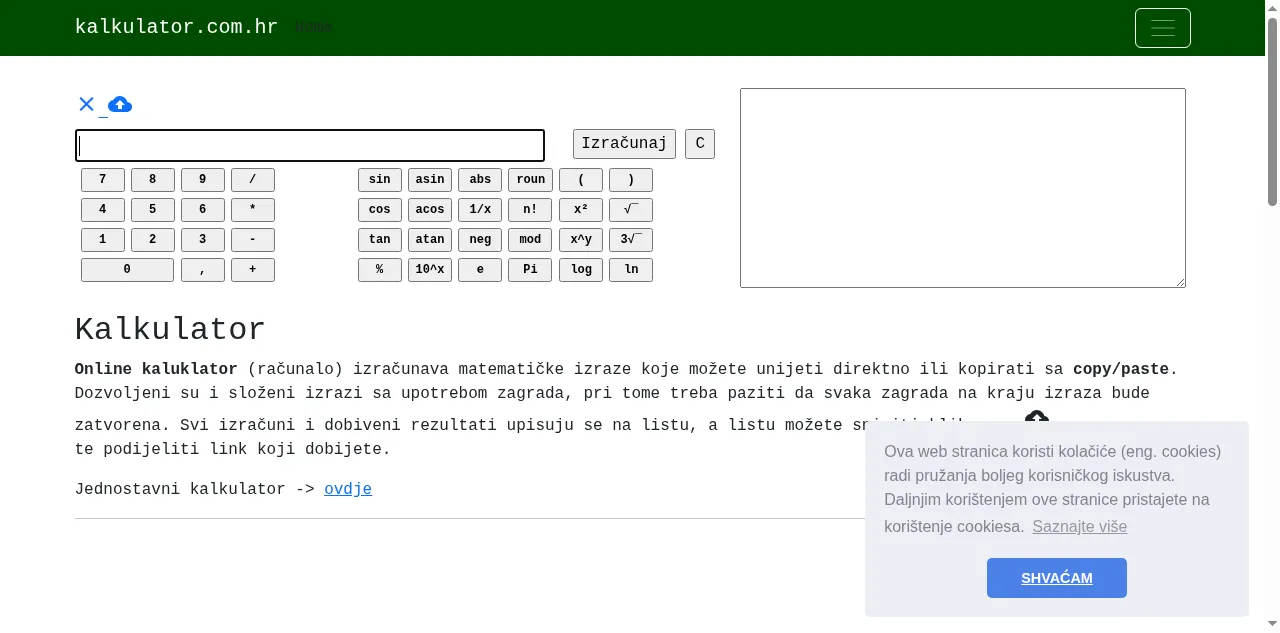
Task: Click the 10^x button
Action: click(x=430, y=270)
